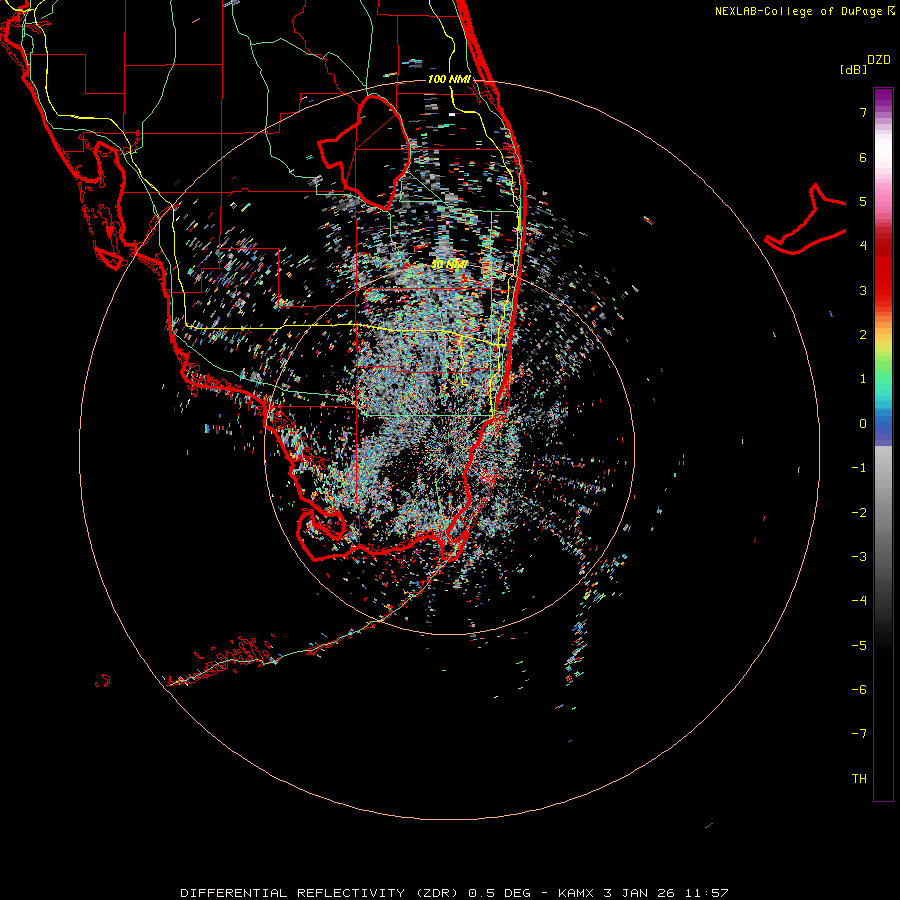Click the 4 value on color scale

pos(863,246)
